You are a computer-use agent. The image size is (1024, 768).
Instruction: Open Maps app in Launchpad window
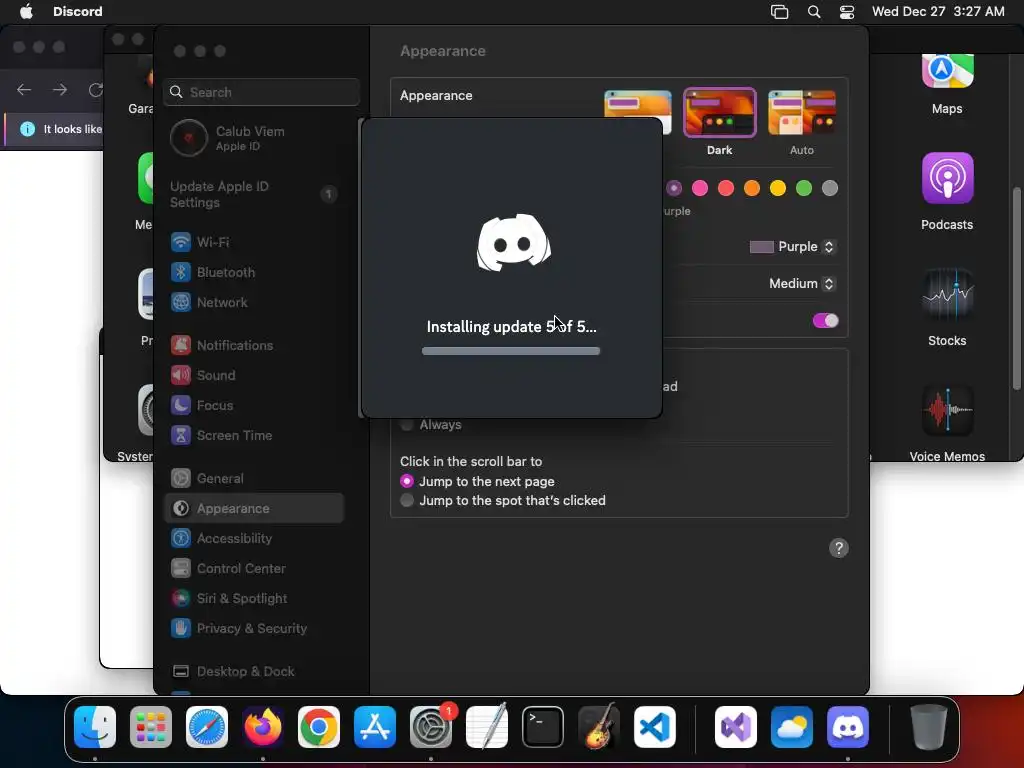[947, 72]
